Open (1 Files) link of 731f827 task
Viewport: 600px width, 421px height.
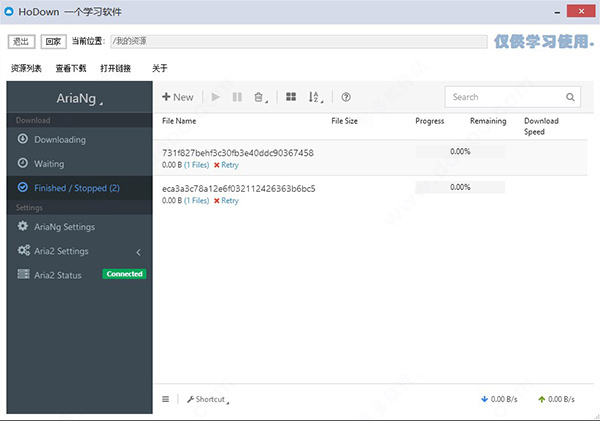coord(197,165)
